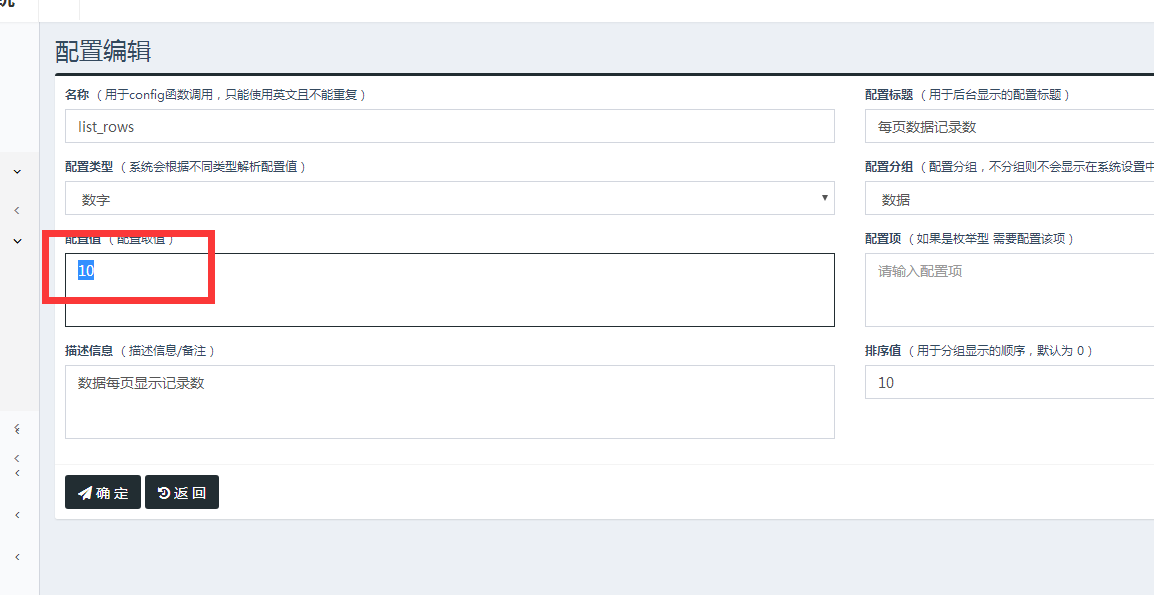The width and height of the screenshot is (1154, 595).
Task: Open the 配置分组 dropdown showing 数据
Action: click(x=1009, y=198)
